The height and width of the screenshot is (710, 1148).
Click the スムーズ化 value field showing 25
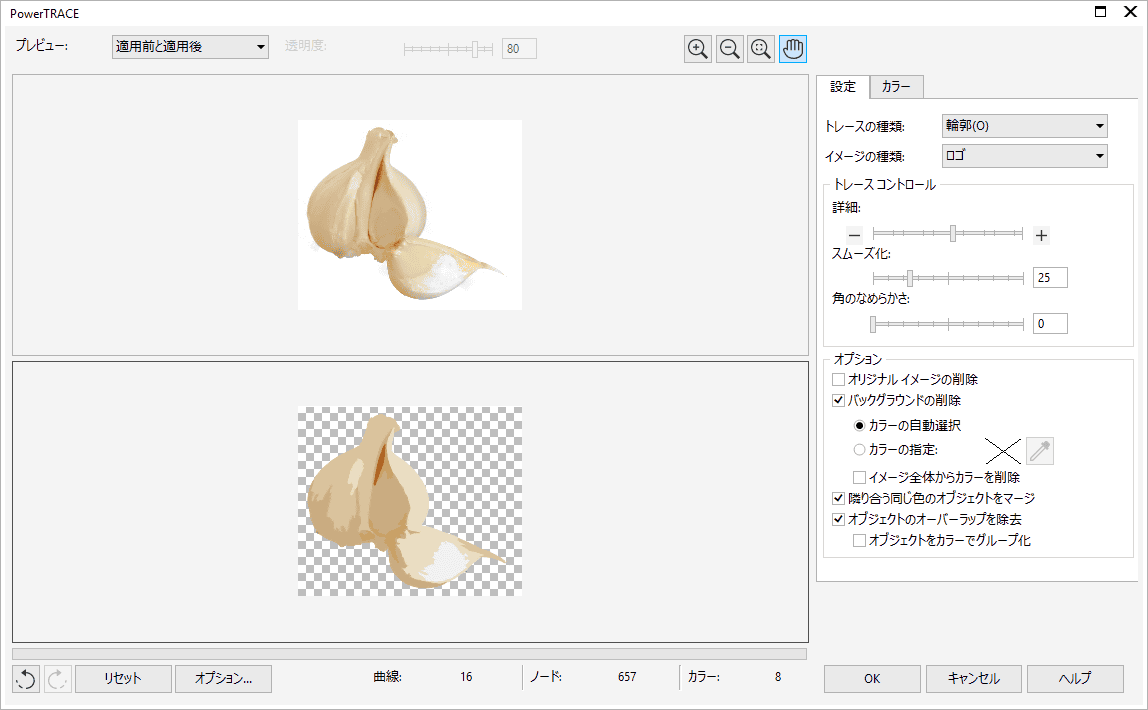pyautogui.click(x=1050, y=278)
